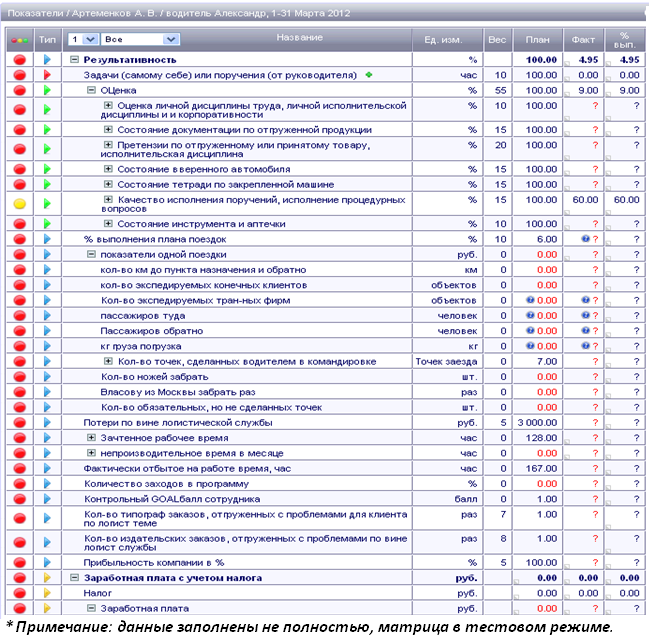Click red circle for Фактически отбытое на работе время
The height and width of the screenshot is (641, 649).
20,468
